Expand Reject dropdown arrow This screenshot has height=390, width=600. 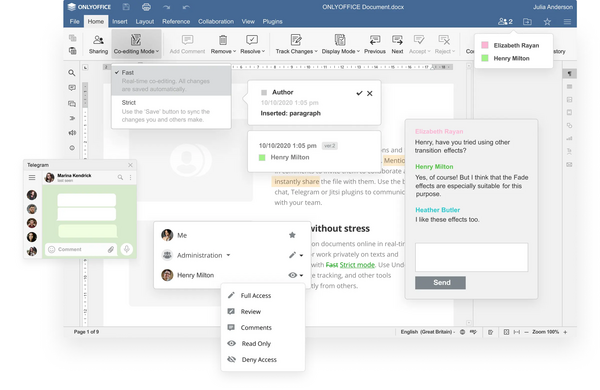453,51
